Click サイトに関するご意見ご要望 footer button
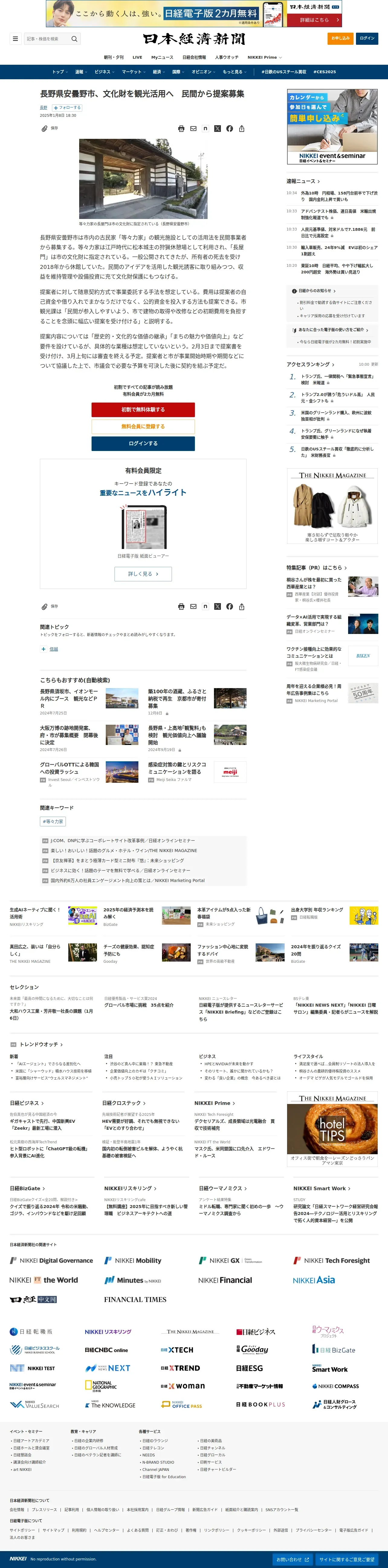The image size is (388, 1568). (x=347, y=1560)
